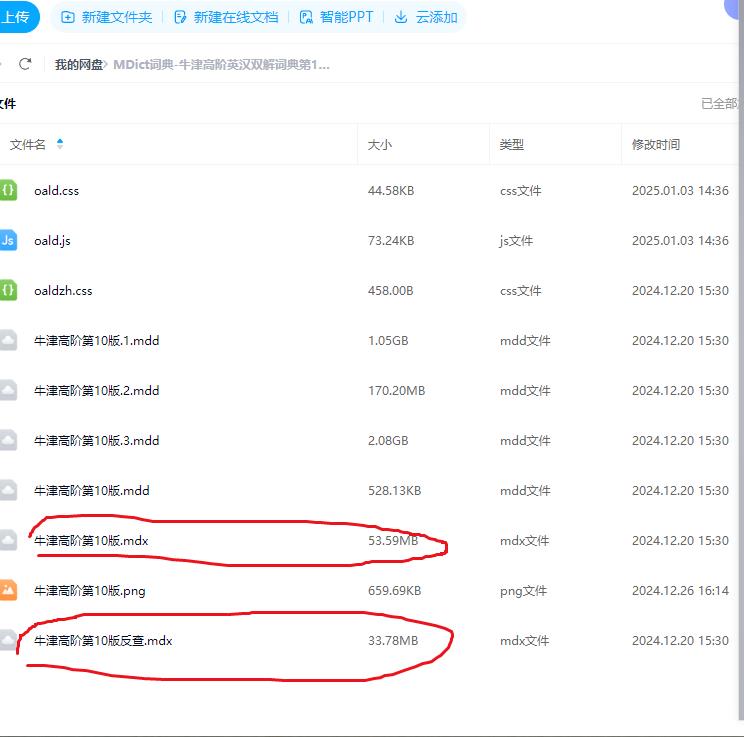
Task: Click the cloud icon for 牛津高阶第10版.3.mdd
Action: (8, 440)
